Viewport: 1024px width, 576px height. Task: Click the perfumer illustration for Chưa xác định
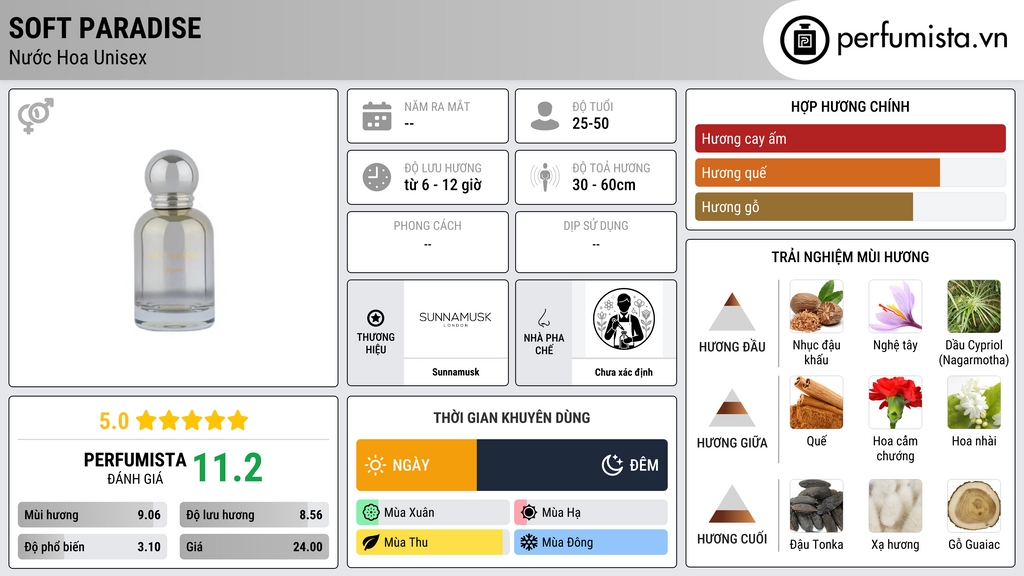coord(624,319)
